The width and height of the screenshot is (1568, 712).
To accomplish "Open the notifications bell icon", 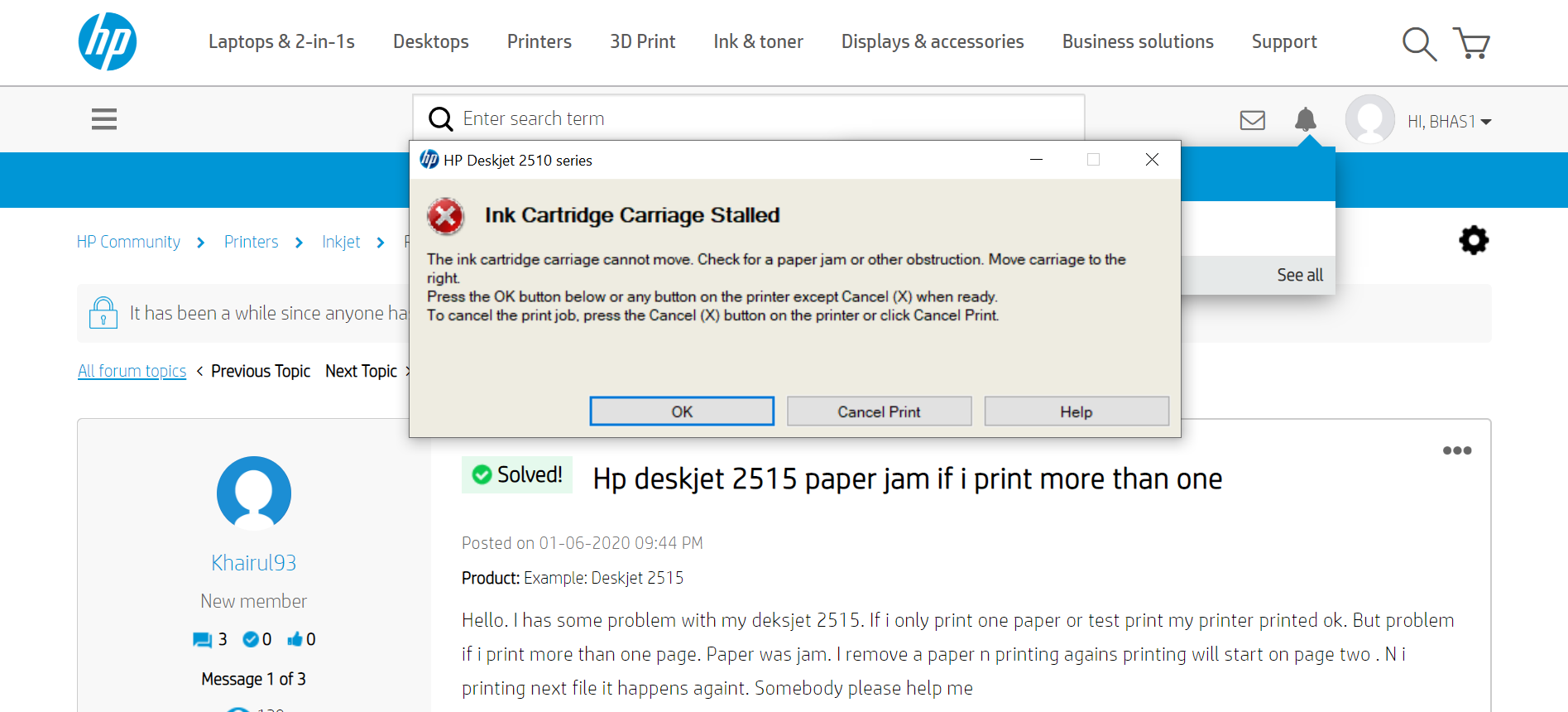I will point(1306,120).
